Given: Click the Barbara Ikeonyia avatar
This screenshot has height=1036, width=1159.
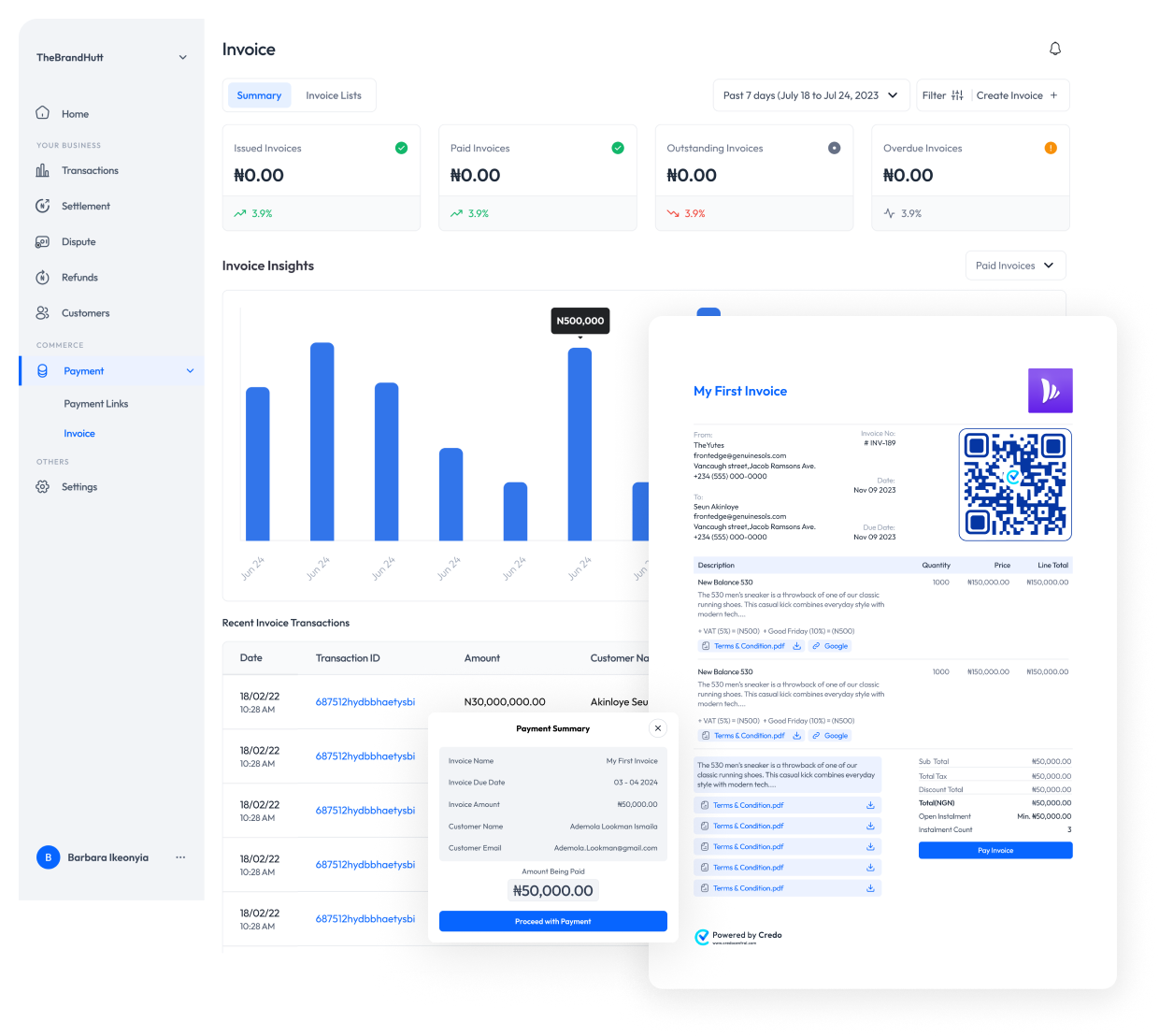Looking at the screenshot, I should [48, 857].
